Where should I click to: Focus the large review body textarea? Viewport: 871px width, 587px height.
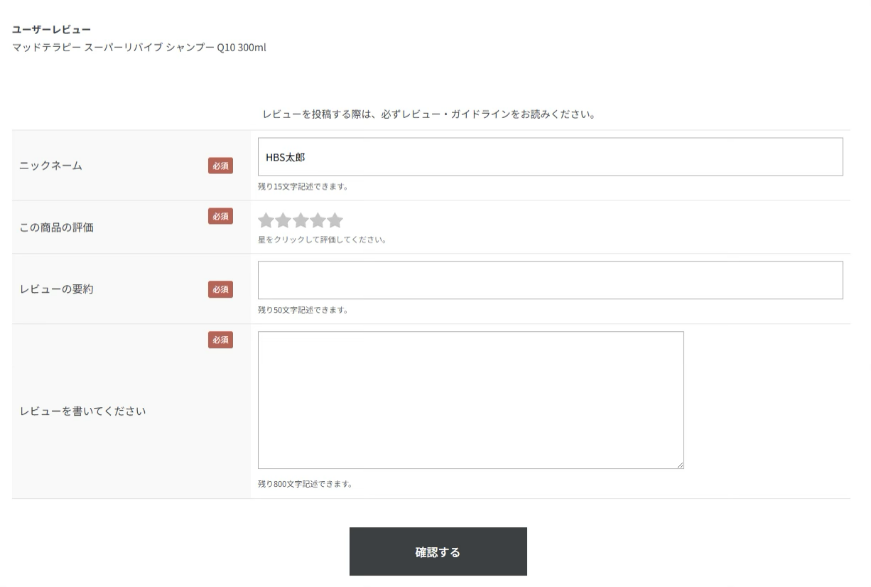tap(470, 400)
